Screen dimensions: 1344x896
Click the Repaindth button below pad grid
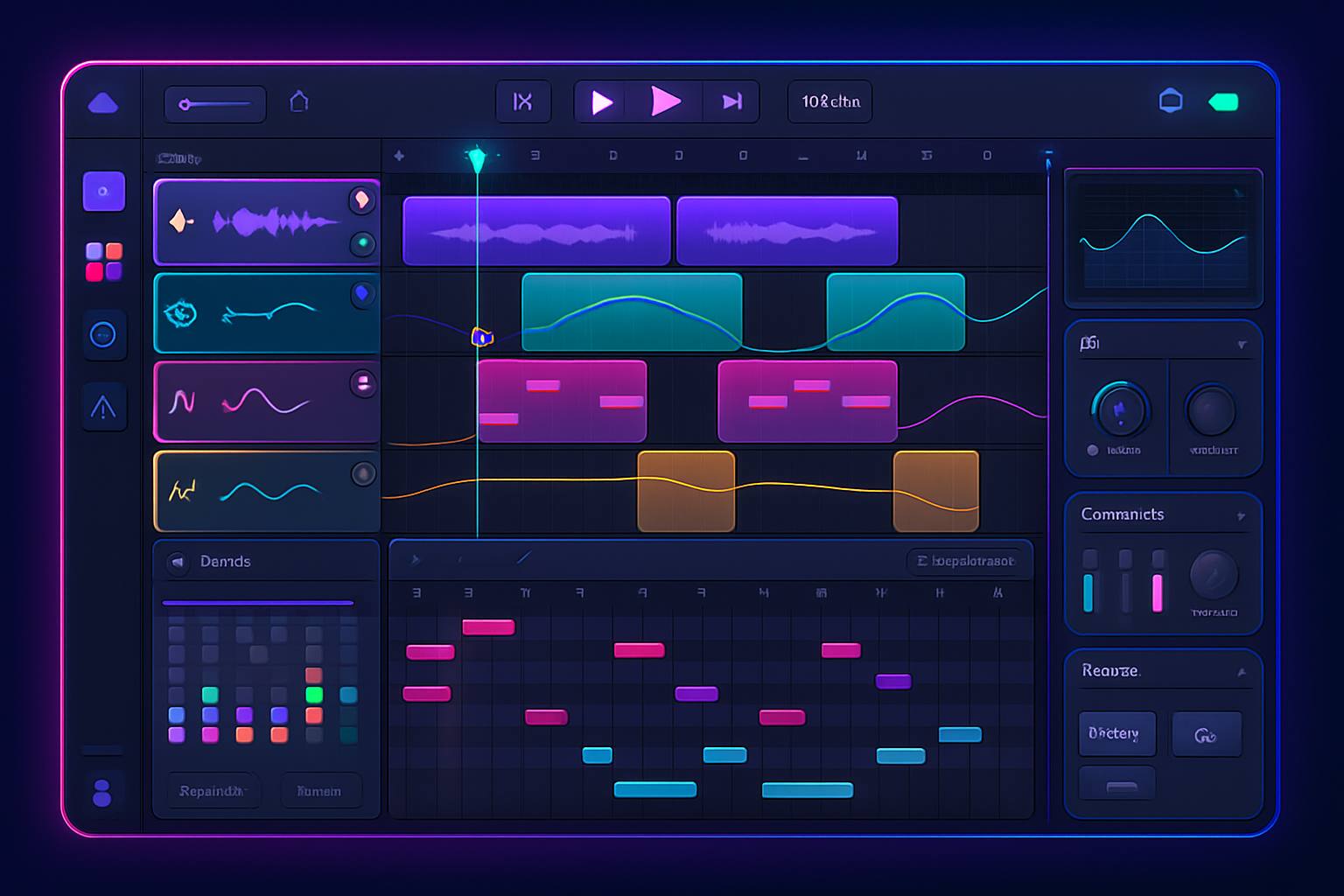click(x=213, y=791)
